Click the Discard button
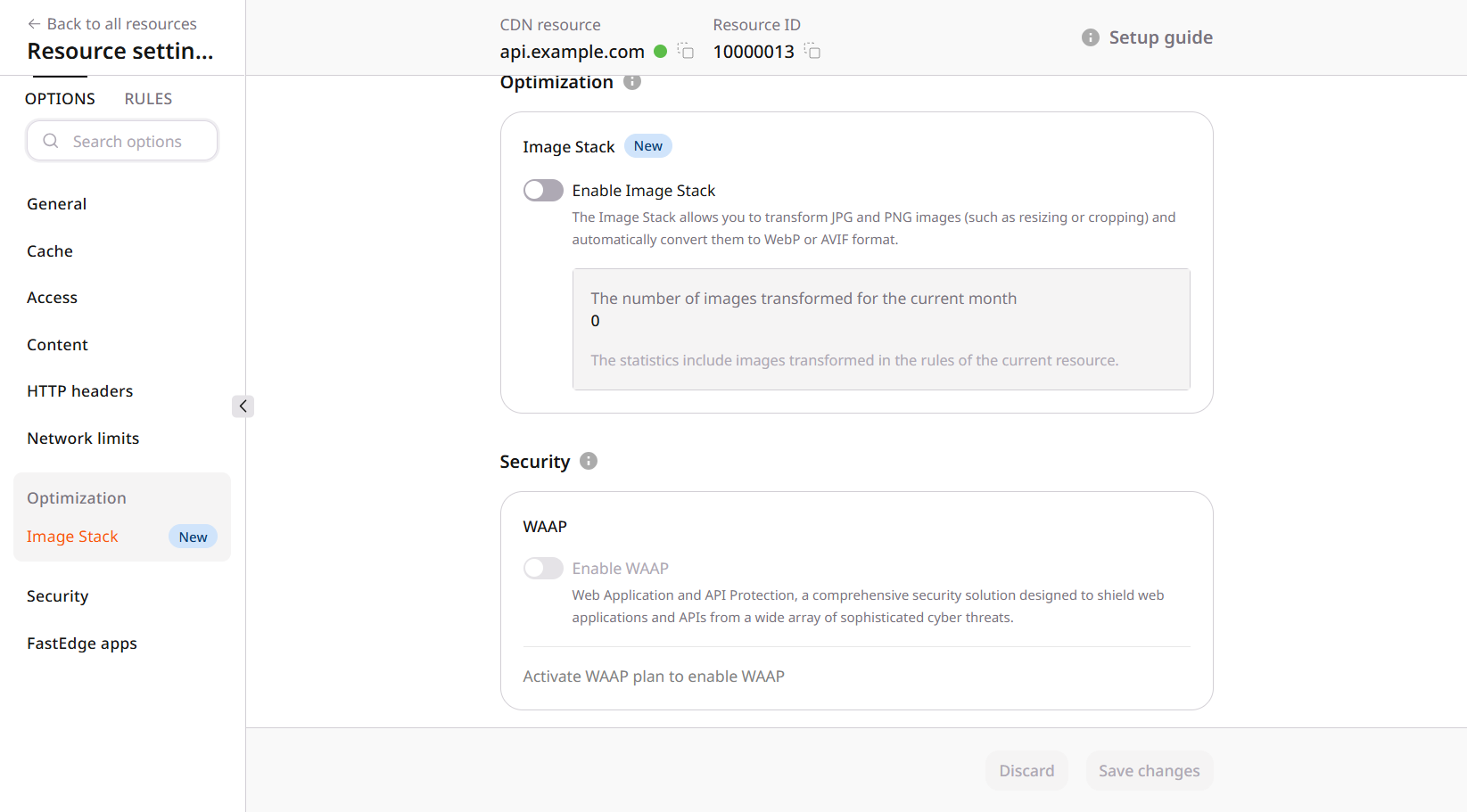The width and height of the screenshot is (1467, 812). [1026, 771]
